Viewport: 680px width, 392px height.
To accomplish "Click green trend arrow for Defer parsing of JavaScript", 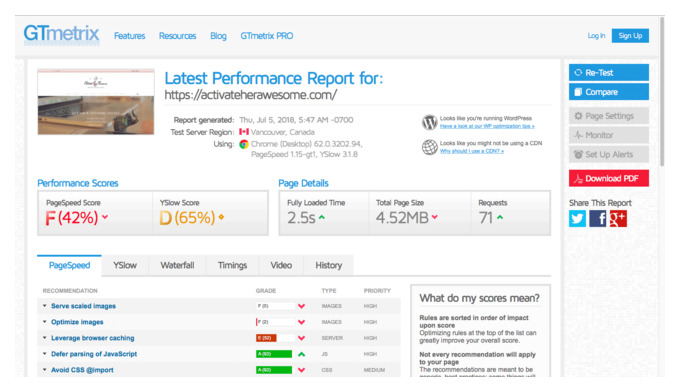I will click(301, 354).
